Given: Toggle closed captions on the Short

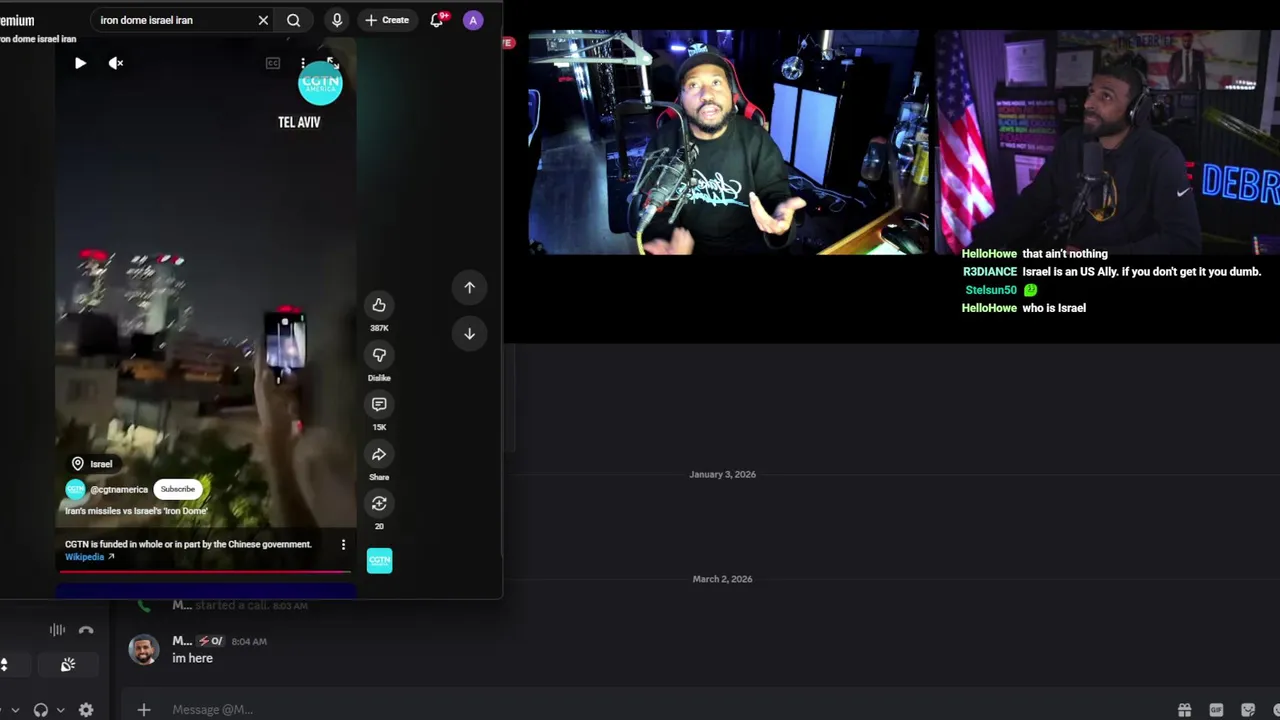Looking at the screenshot, I should pos(273,63).
